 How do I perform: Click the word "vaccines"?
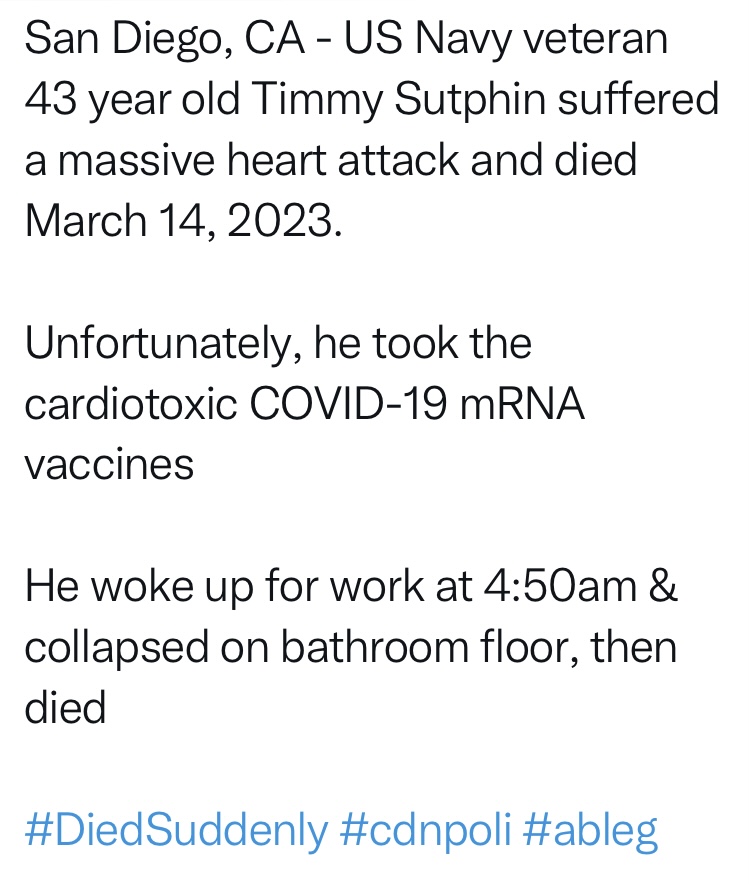[109, 465]
